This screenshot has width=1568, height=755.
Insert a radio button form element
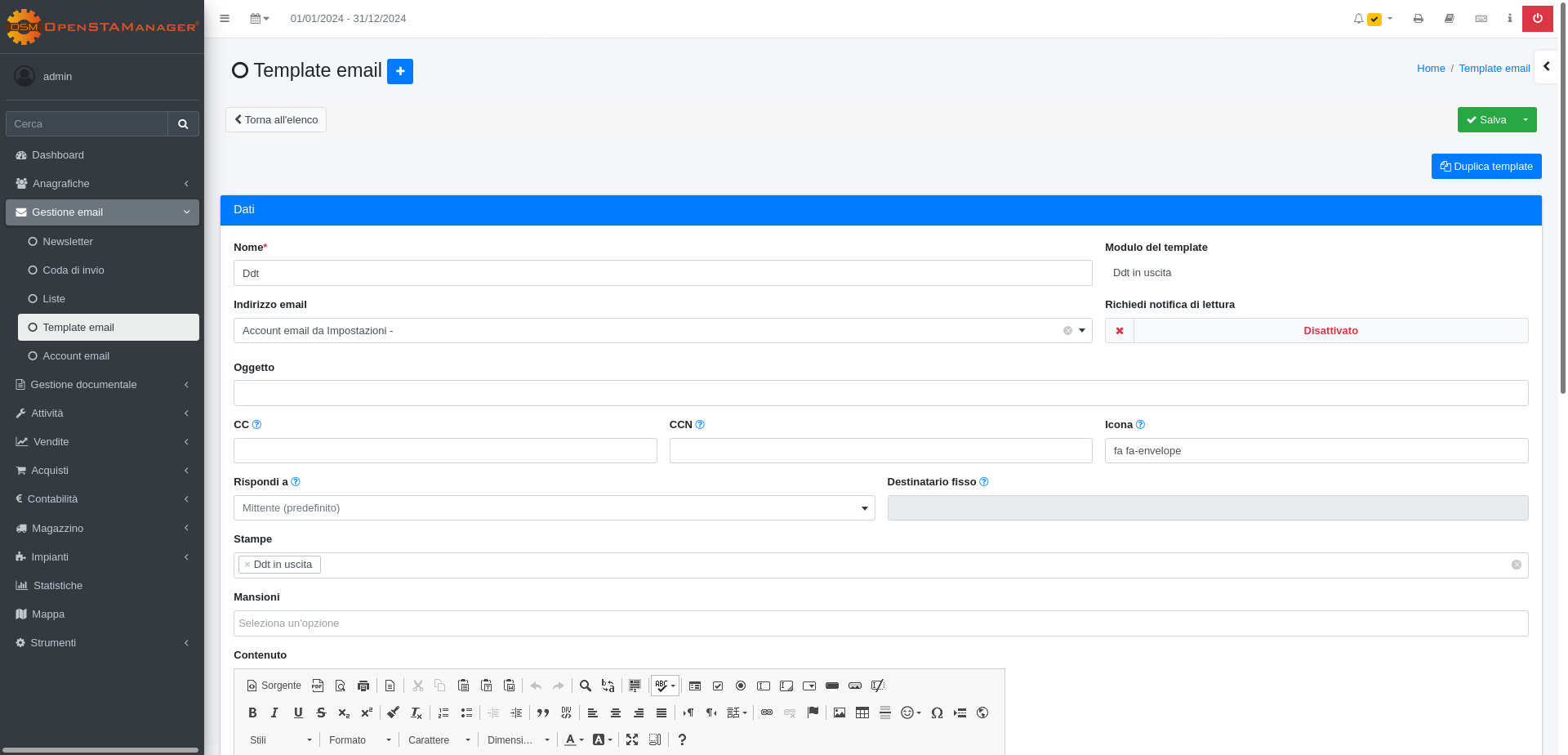pos(741,686)
